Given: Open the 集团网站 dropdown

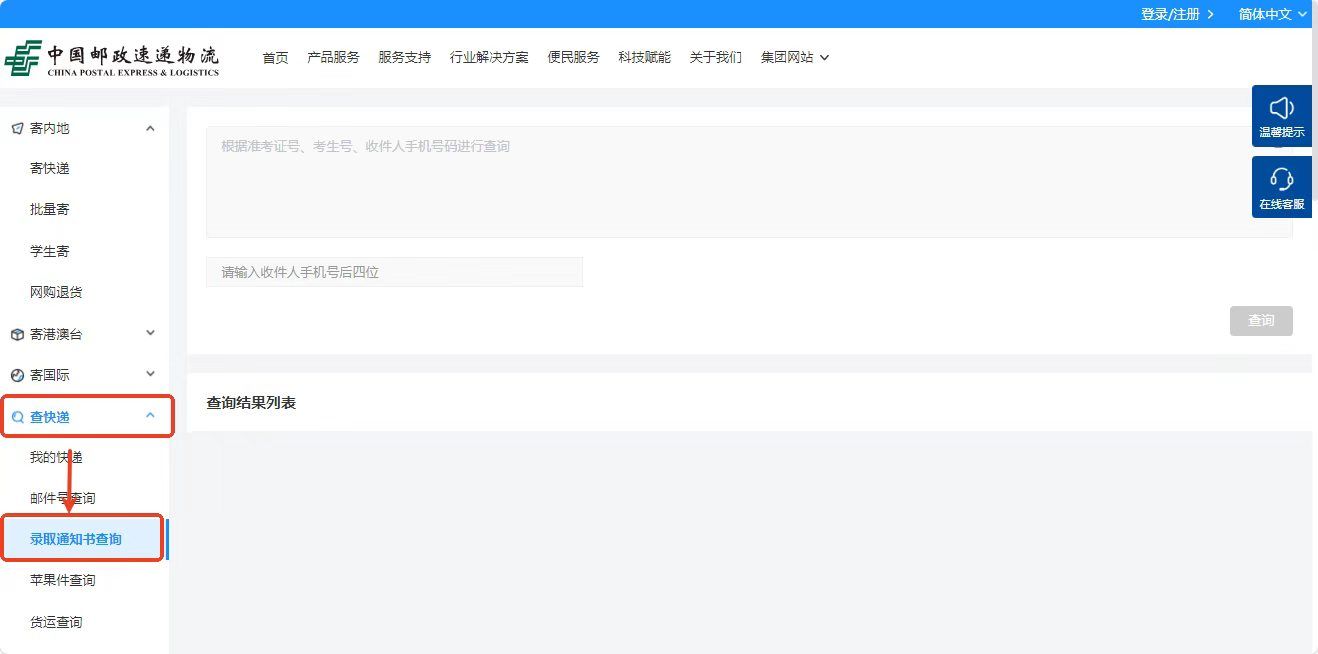Looking at the screenshot, I should (x=795, y=58).
